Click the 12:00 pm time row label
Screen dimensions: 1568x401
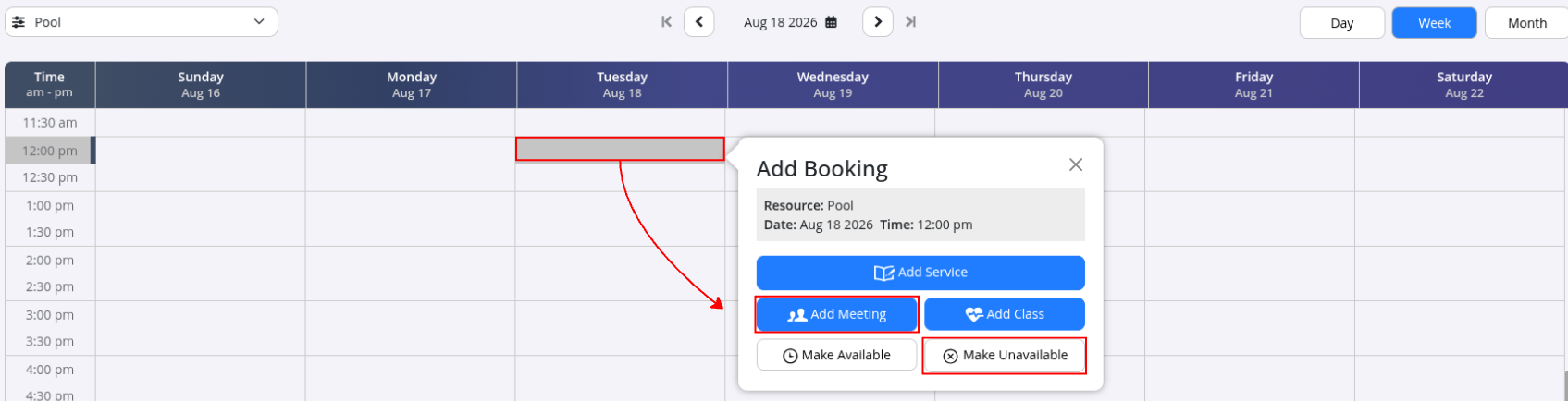click(50, 151)
